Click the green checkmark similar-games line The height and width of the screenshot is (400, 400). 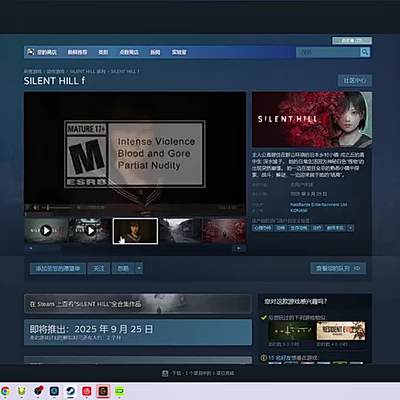[x=293, y=317]
